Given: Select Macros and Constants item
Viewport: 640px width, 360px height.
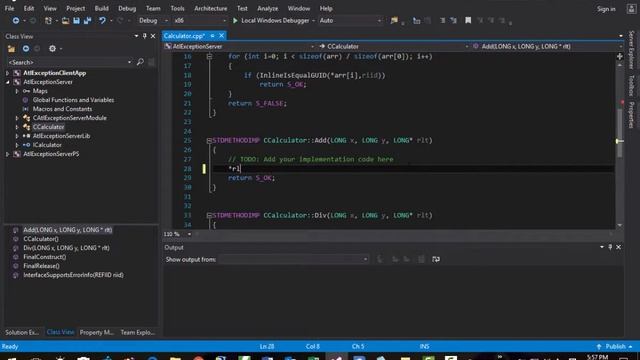Looking at the screenshot, I should [x=62, y=109].
